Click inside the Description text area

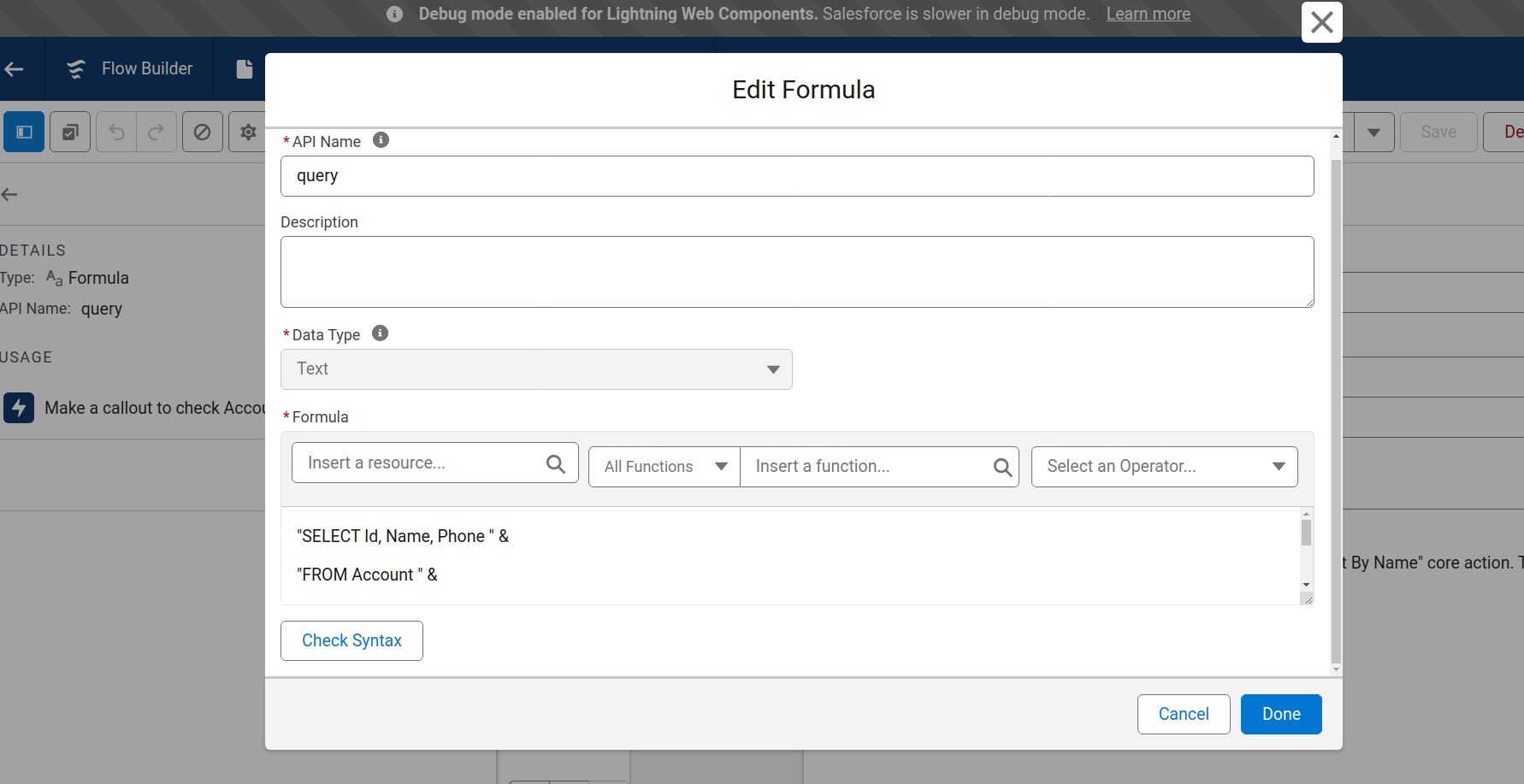coord(796,271)
